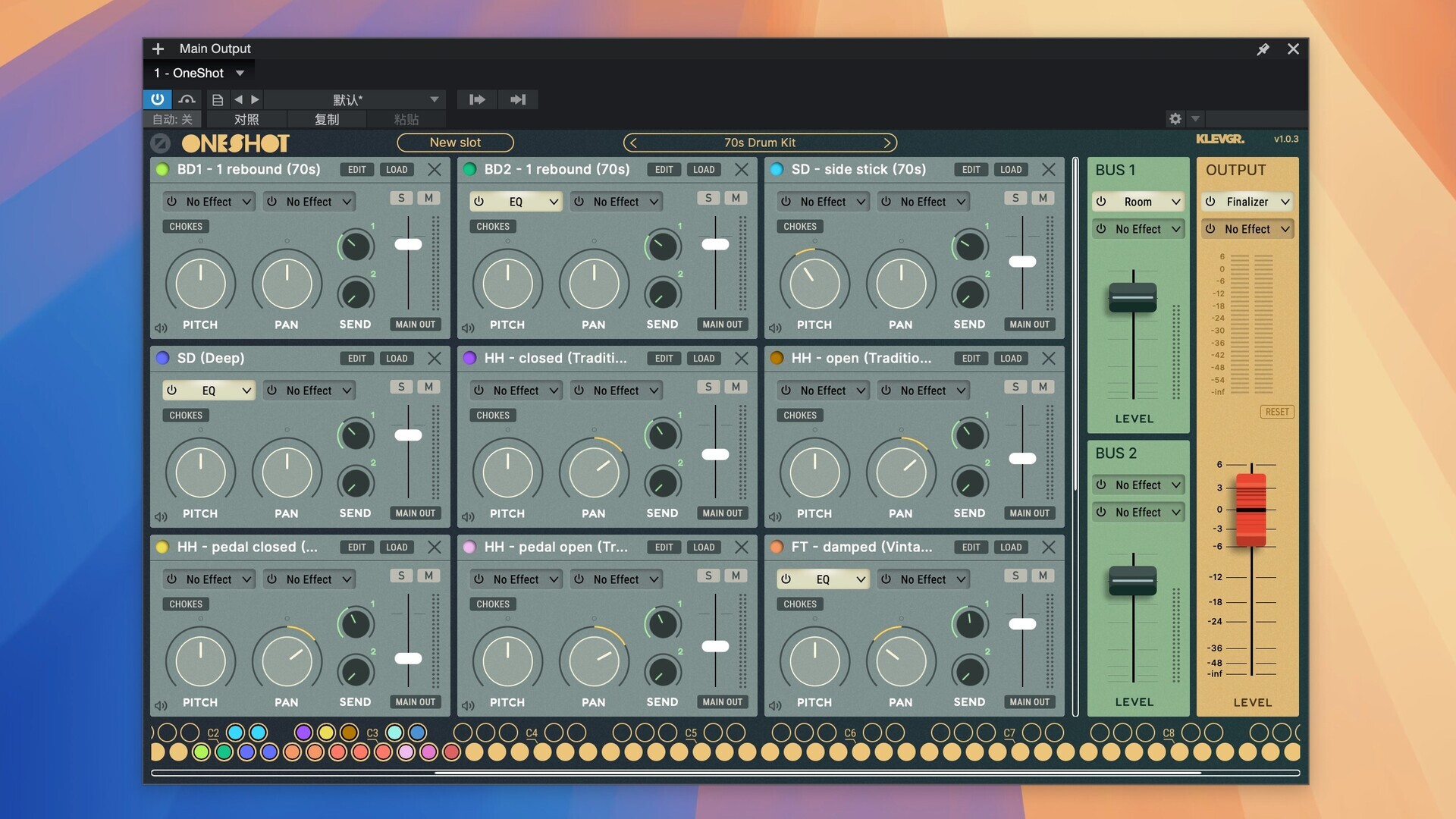
Task: Solo the SD - side stick slot
Action: 1015,198
